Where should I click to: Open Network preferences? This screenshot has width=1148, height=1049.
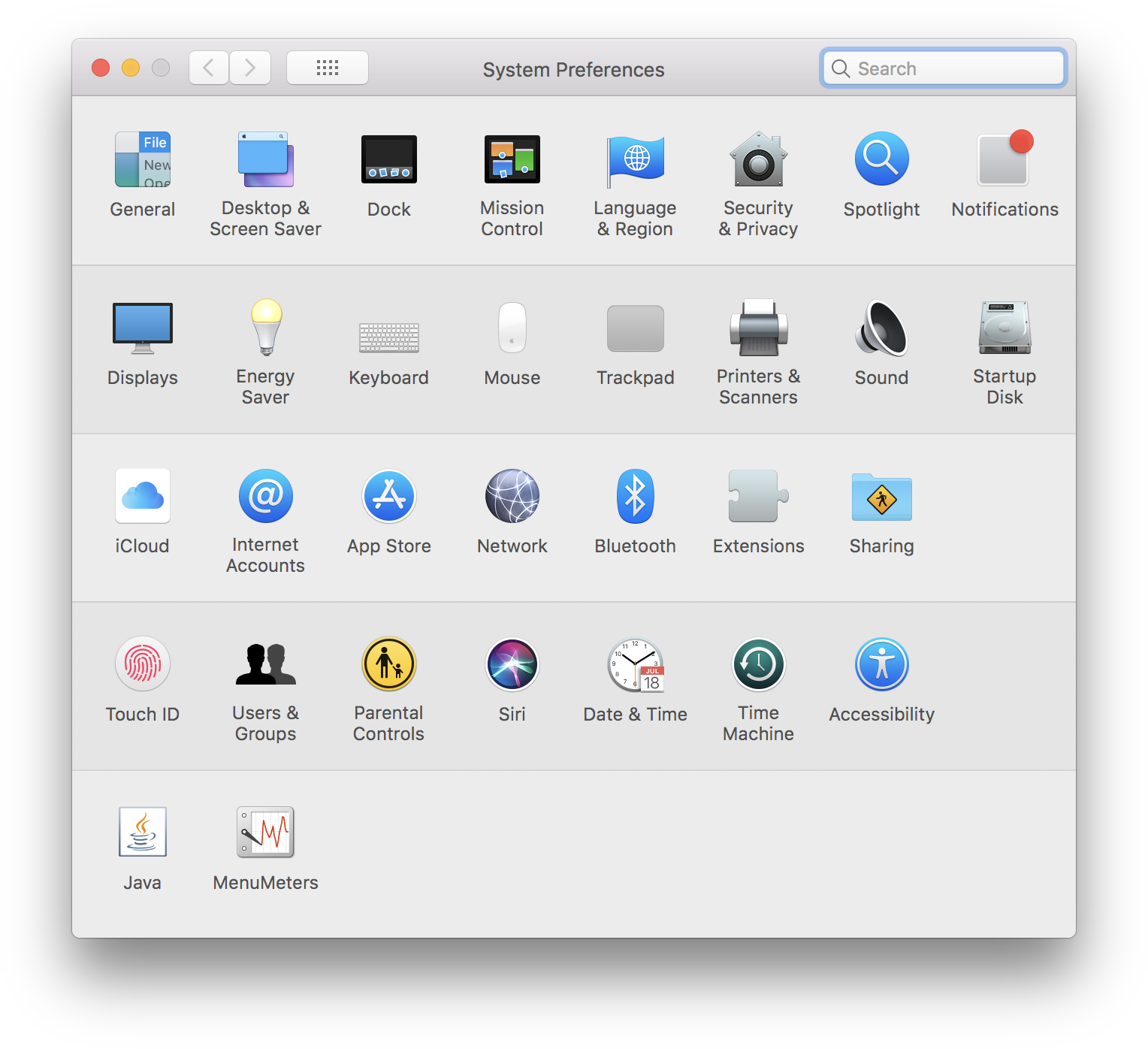(512, 496)
